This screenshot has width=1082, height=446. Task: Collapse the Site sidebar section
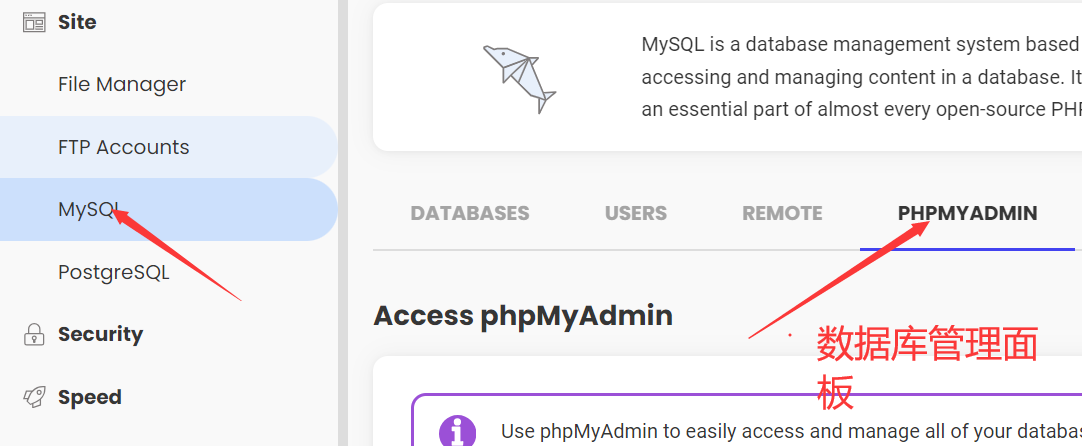(77, 22)
